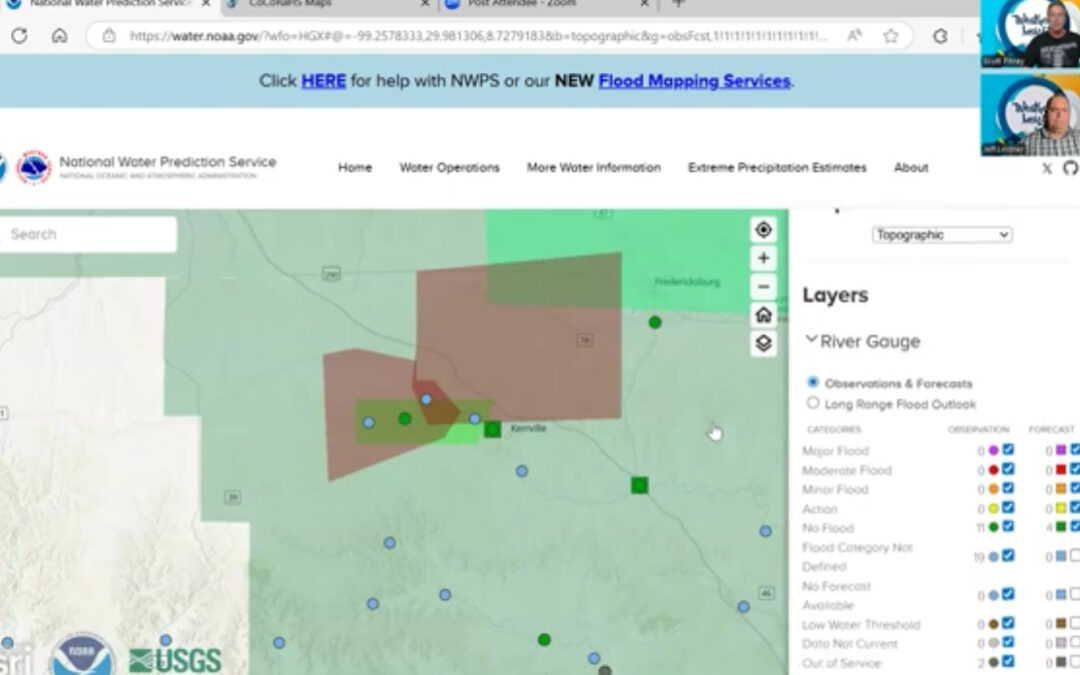The height and width of the screenshot is (675, 1080).
Task: Uncheck Major Flood observation checkbox
Action: coord(1008,450)
